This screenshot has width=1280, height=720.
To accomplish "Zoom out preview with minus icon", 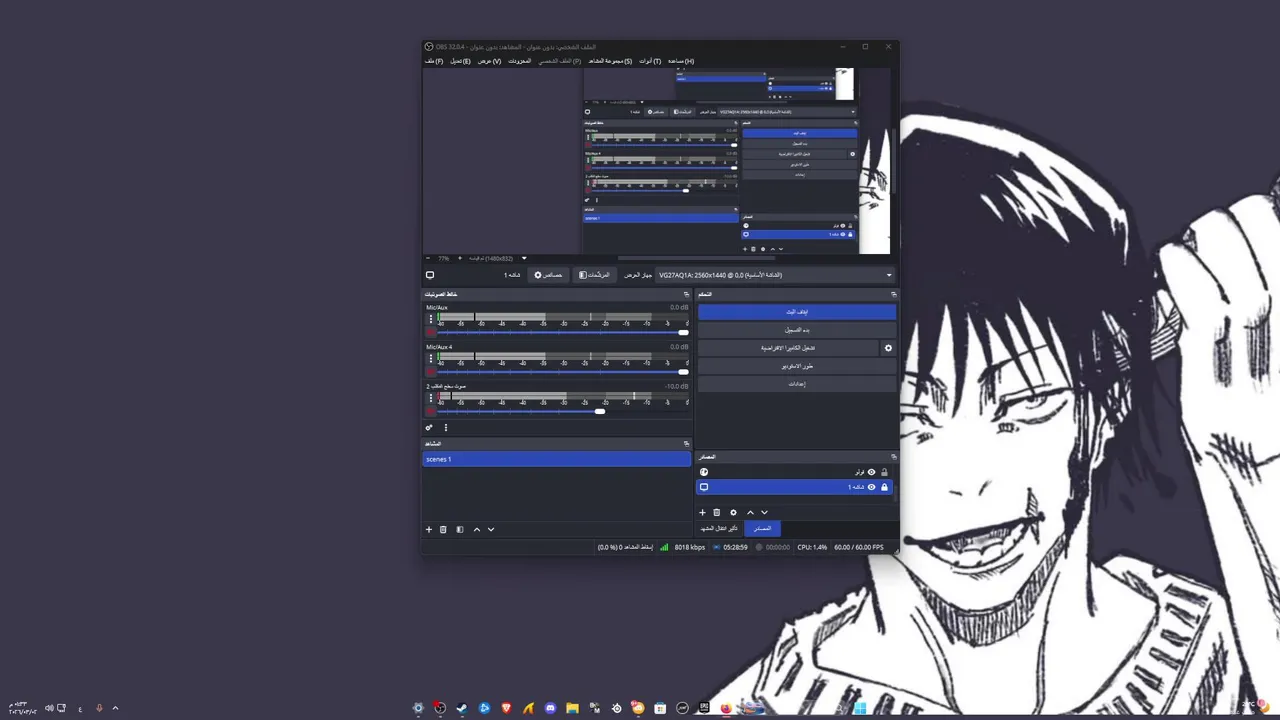I will pyautogui.click(x=428, y=258).
